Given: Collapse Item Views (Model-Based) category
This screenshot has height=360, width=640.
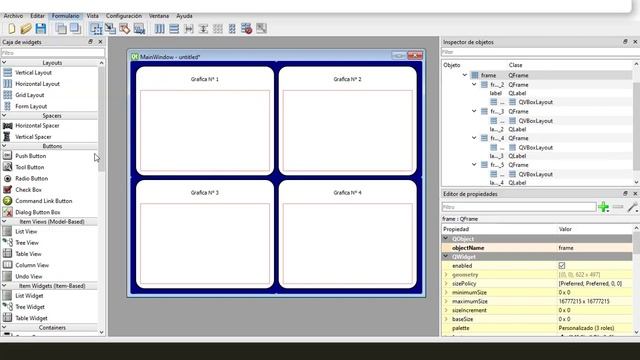Looking at the screenshot, I should click(4, 222).
